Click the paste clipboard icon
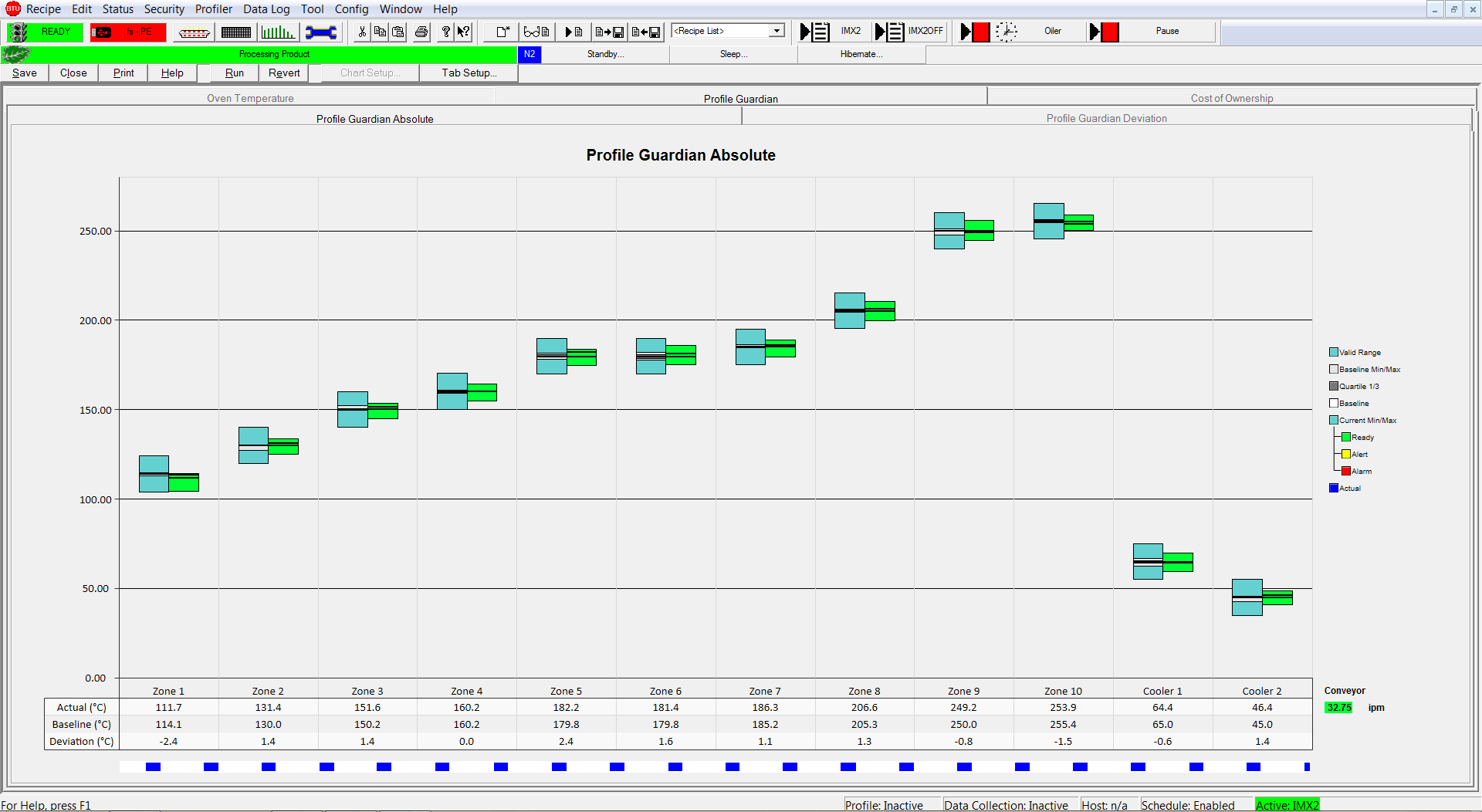Screen dimensions: 1482x812 click(x=398, y=32)
